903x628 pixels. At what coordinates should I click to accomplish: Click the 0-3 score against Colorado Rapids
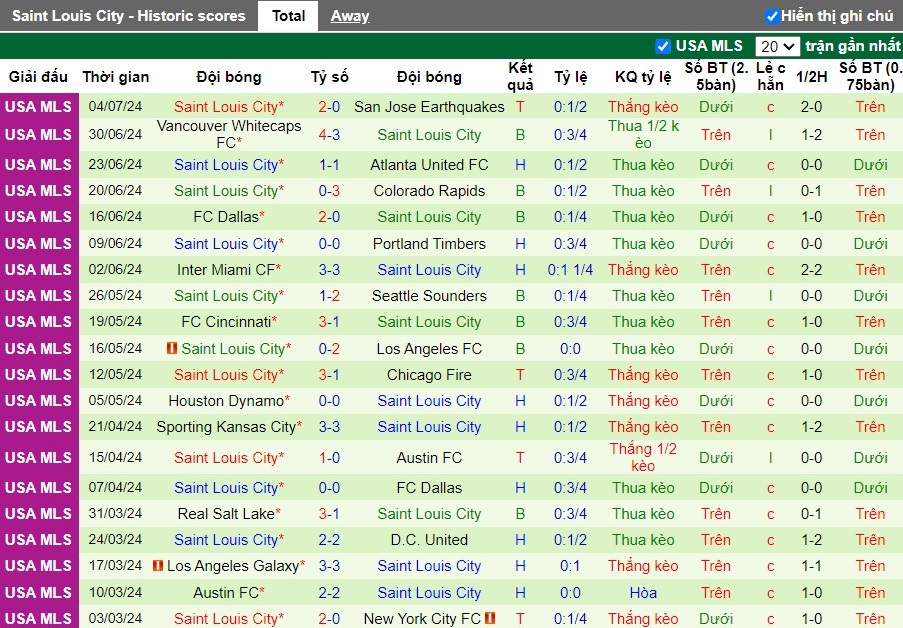point(329,191)
